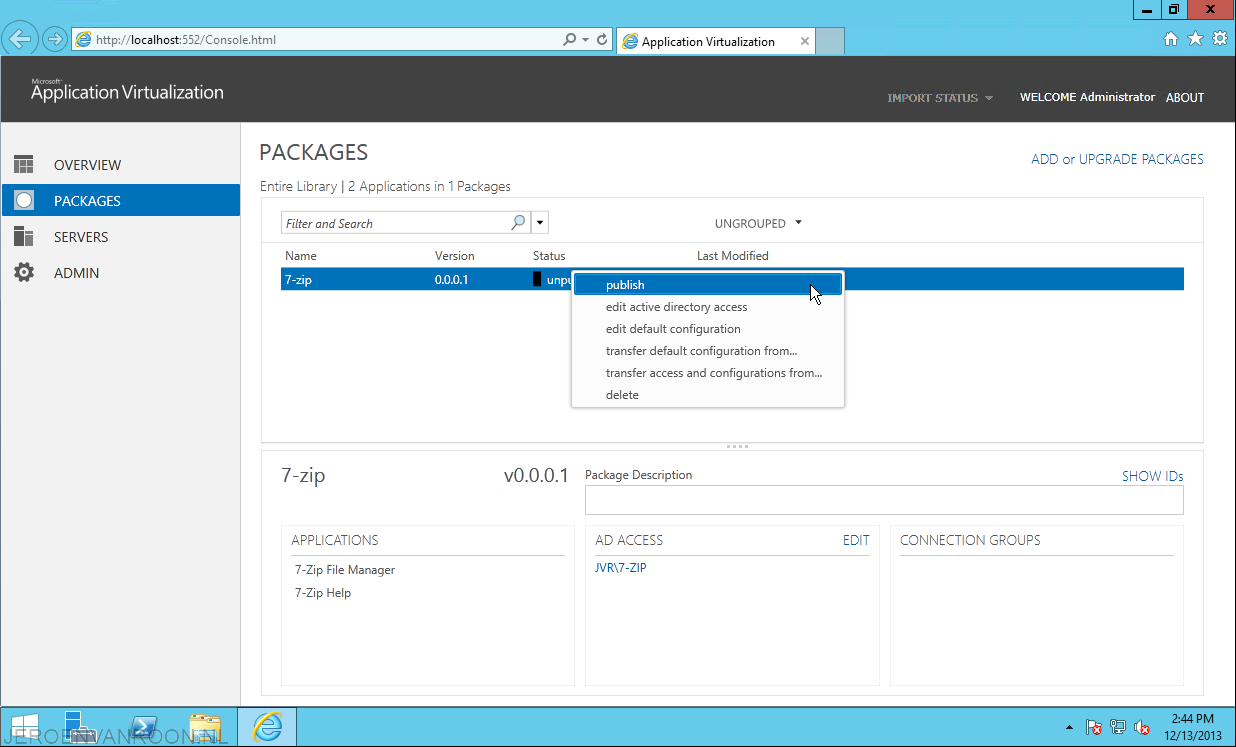This screenshot has width=1236, height=747.
Task: Launch Server Manager from taskbar
Action: click(79, 727)
